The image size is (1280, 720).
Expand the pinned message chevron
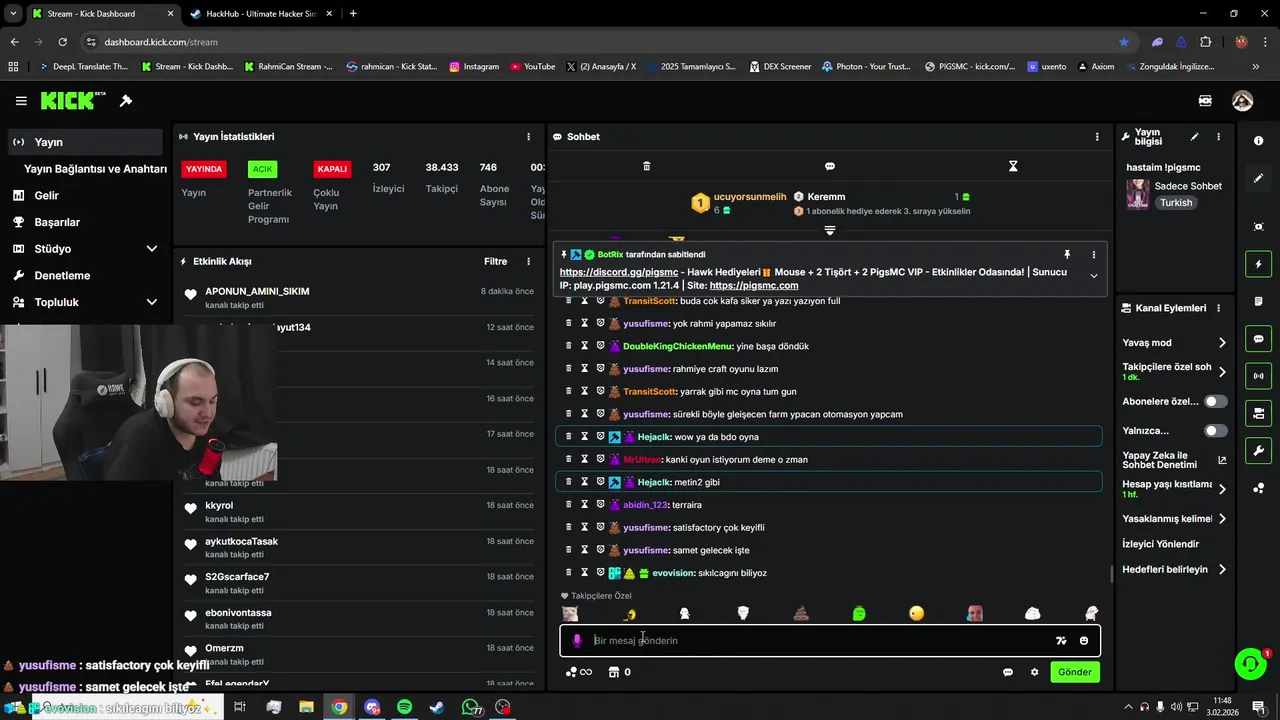click(x=1093, y=276)
